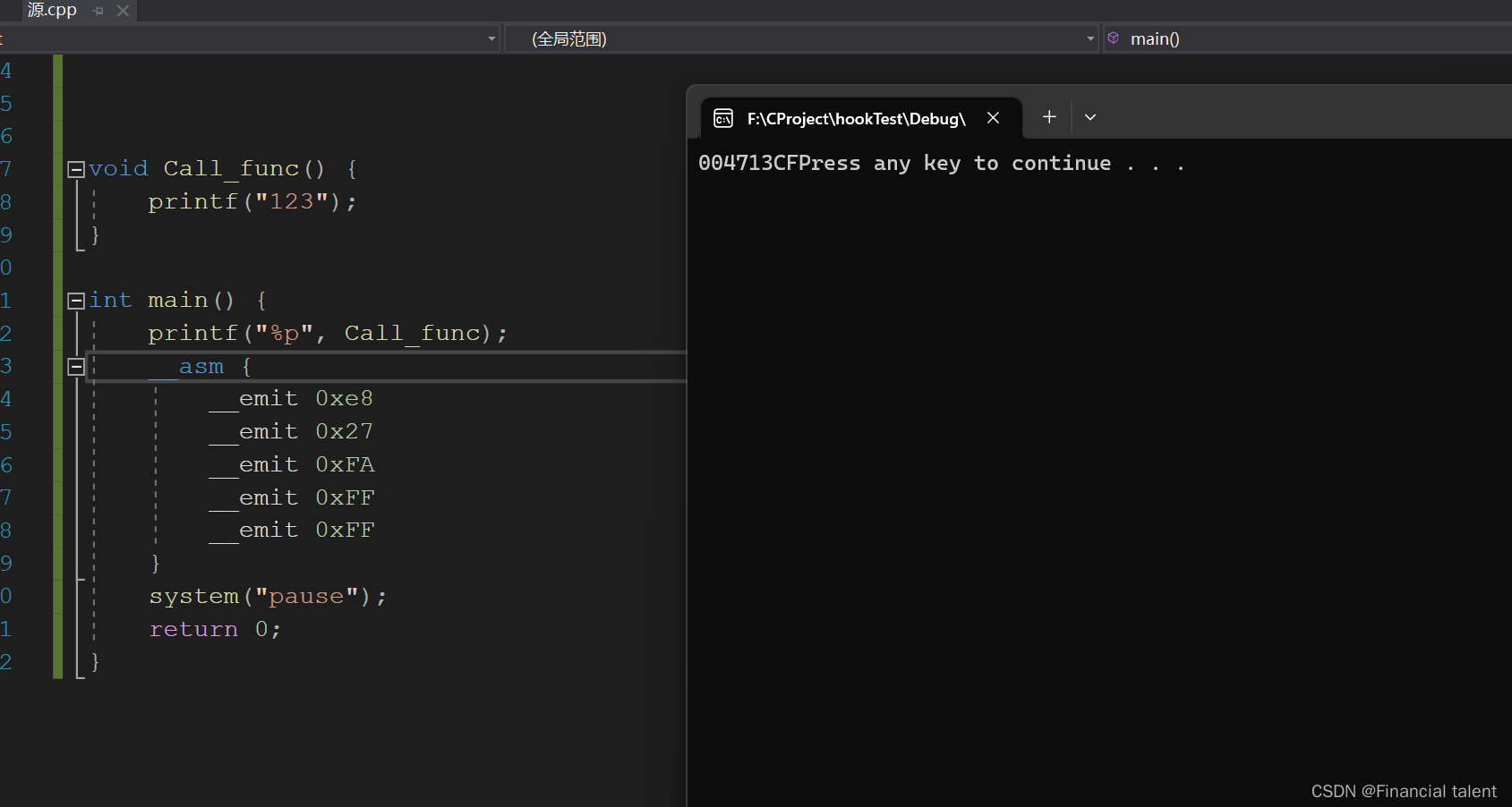Collapse the __asm block

[x=76, y=367]
